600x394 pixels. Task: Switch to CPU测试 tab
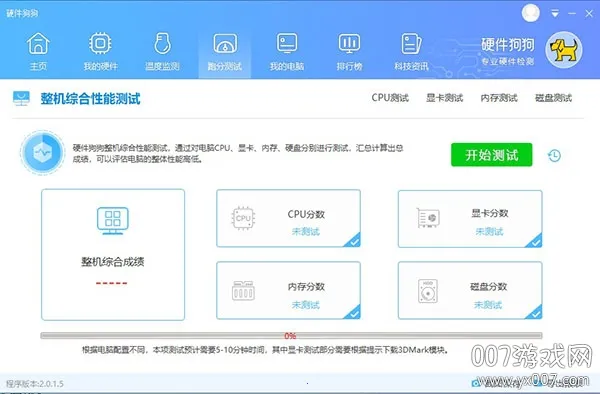point(390,98)
